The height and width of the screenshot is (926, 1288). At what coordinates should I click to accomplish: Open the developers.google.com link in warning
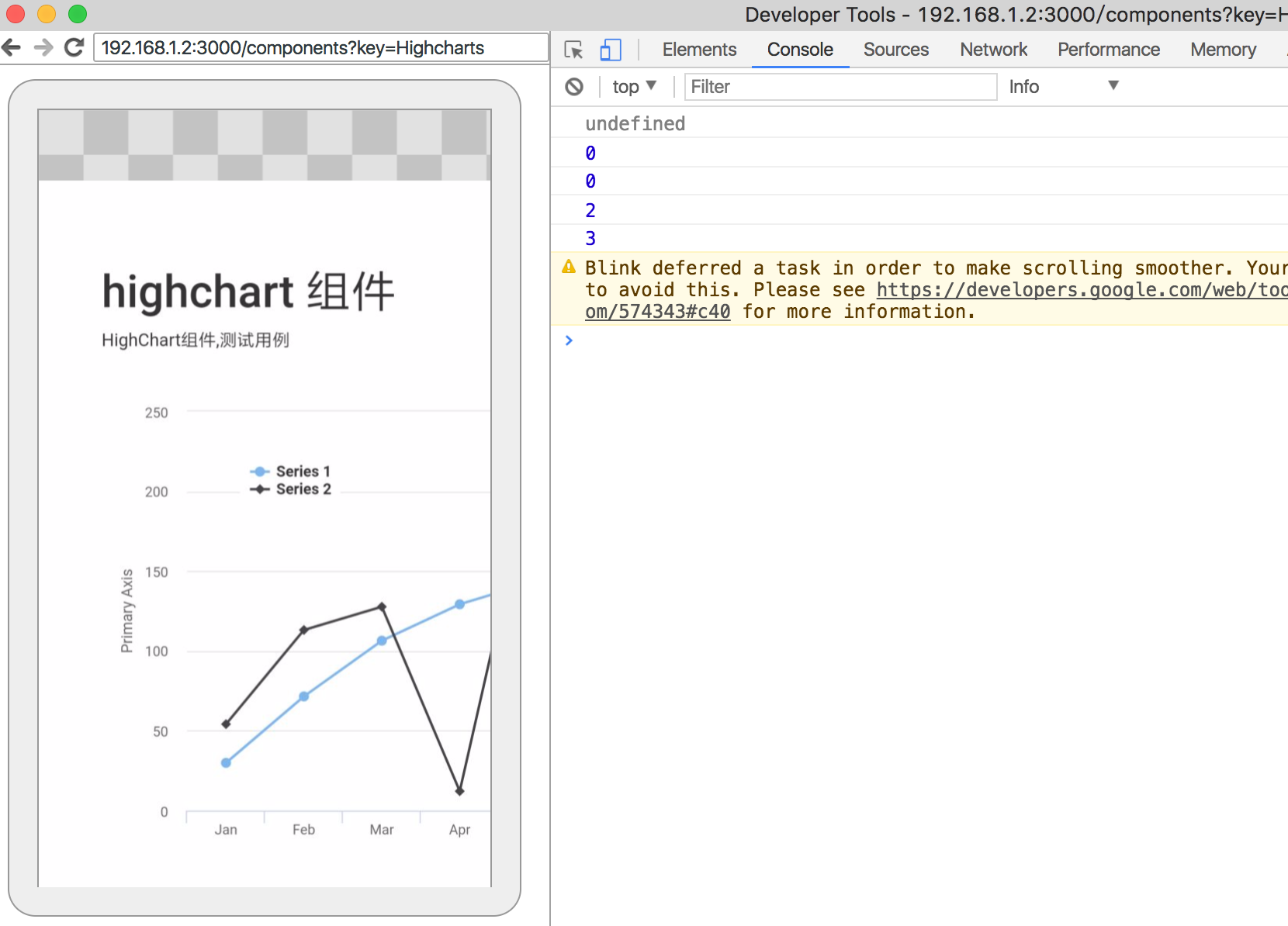pos(1082,290)
